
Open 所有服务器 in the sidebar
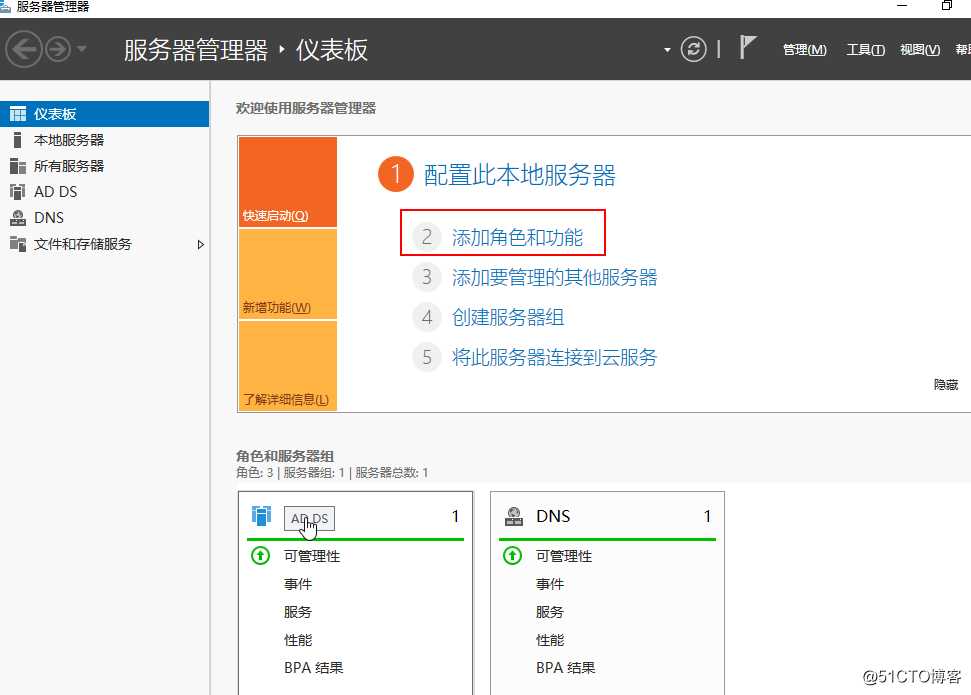pos(105,166)
